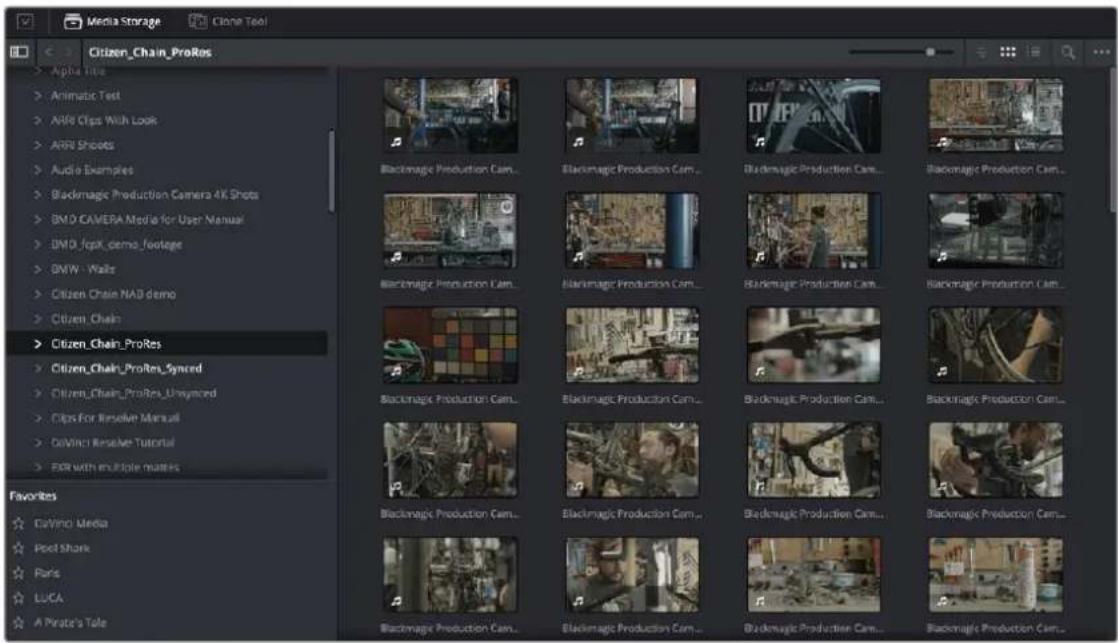Open A Pirate's Tale favorite
1118x643 pixels.
coord(70,623)
